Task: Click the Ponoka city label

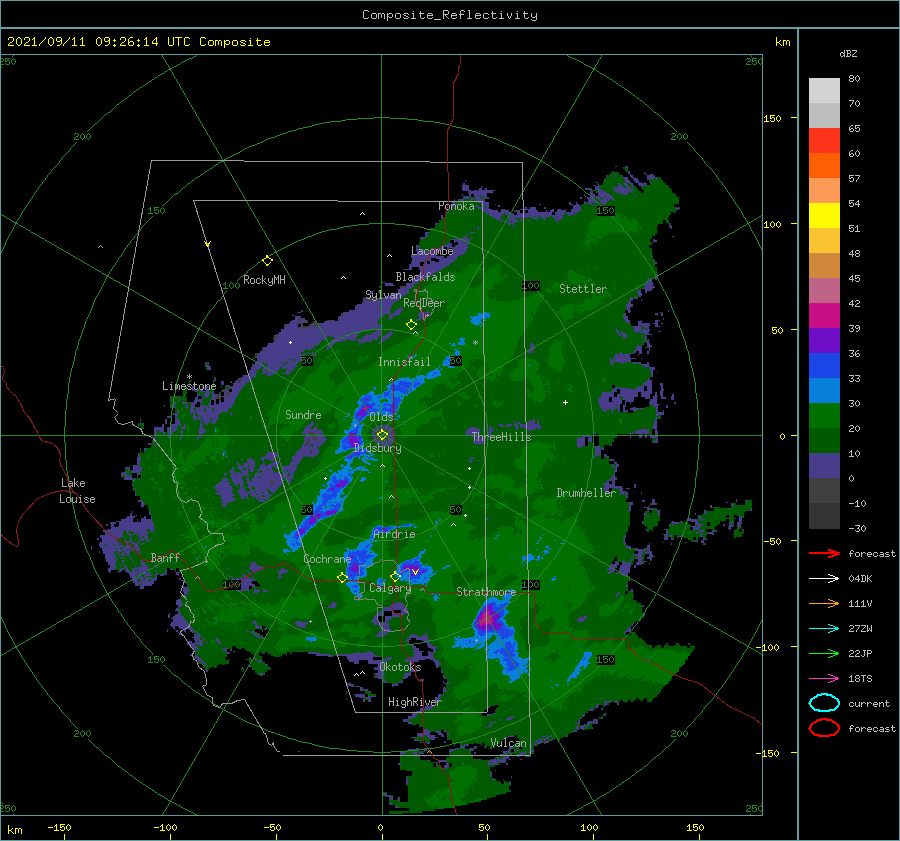Action: coord(456,206)
